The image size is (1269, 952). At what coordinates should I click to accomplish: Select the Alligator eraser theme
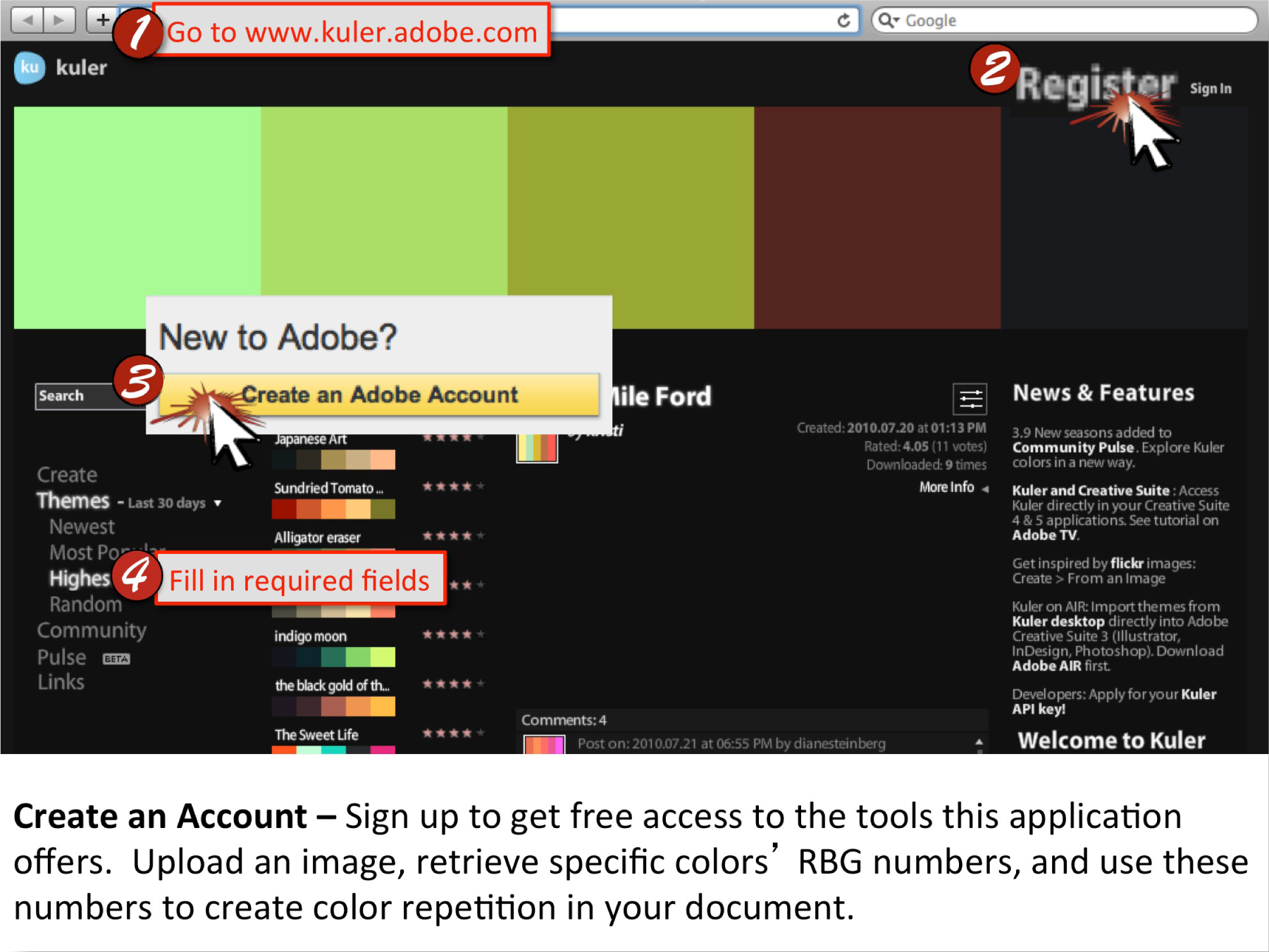click(317, 538)
